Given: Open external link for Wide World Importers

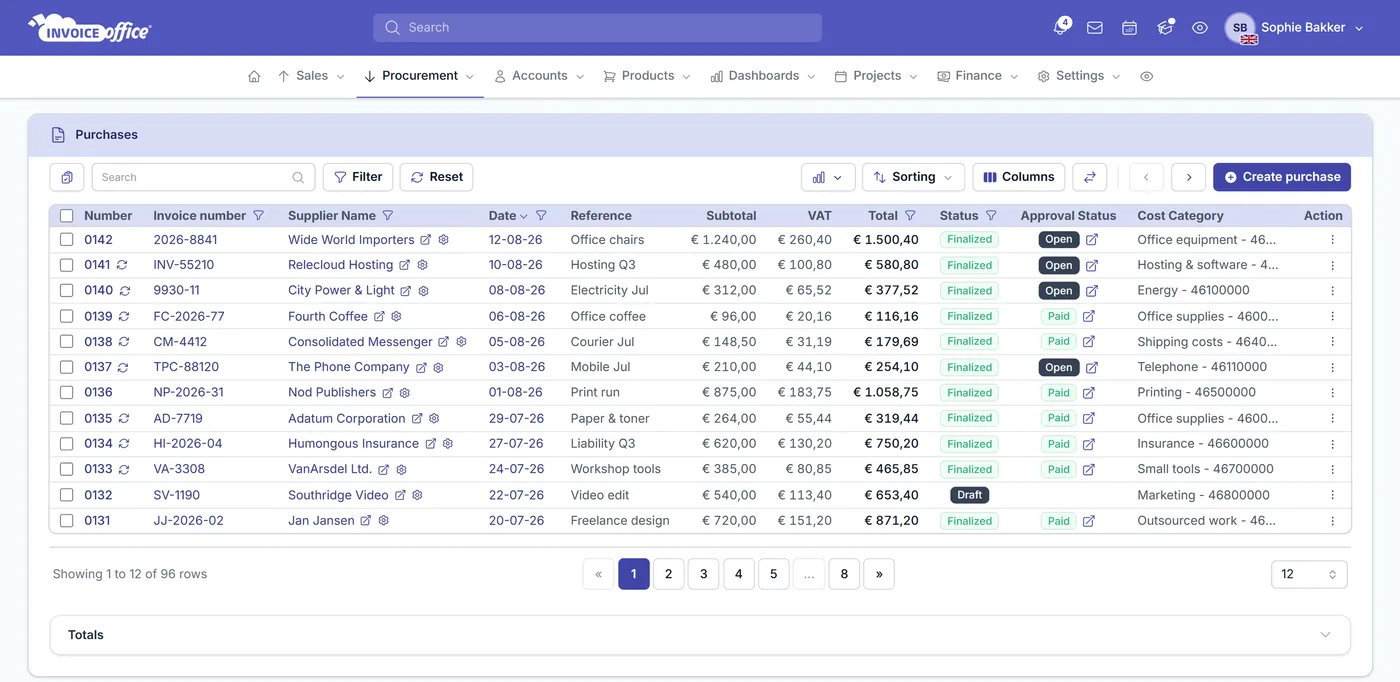Looking at the screenshot, I should click(x=426, y=240).
